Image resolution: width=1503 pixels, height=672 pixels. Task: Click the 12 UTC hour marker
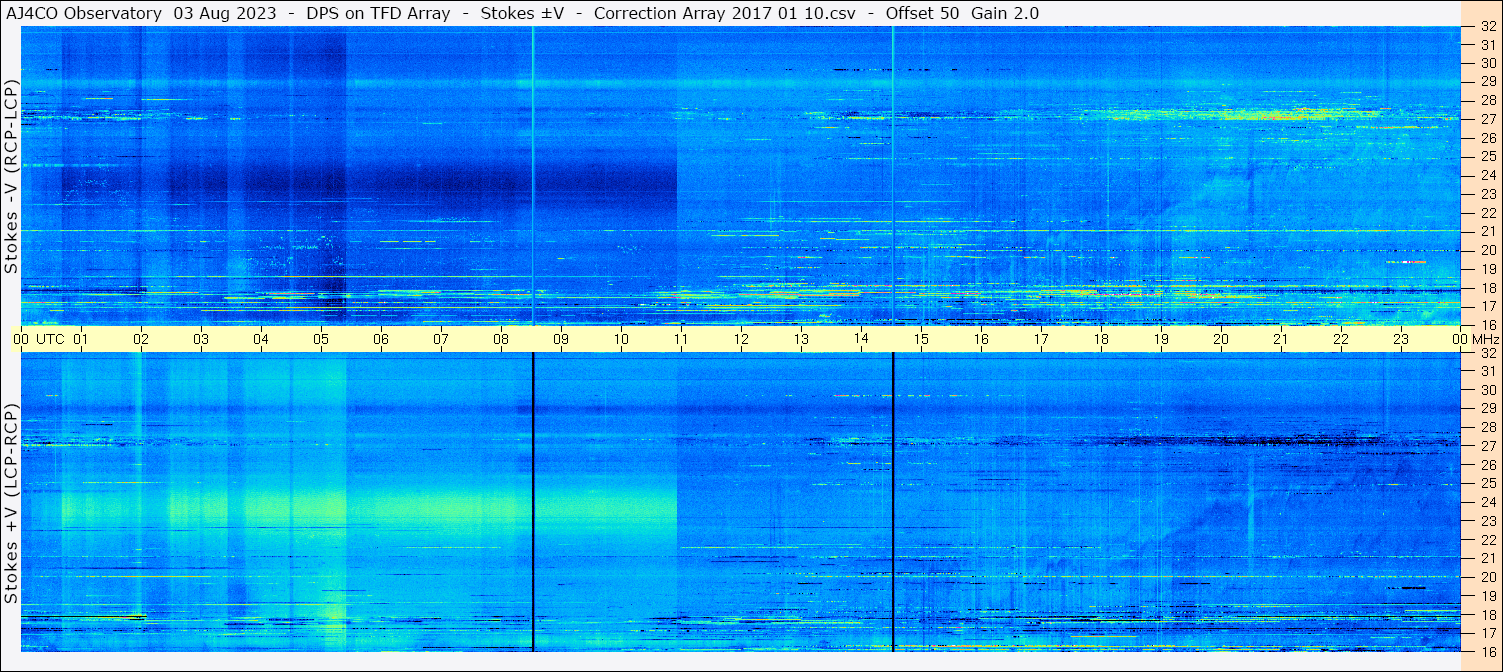741,339
